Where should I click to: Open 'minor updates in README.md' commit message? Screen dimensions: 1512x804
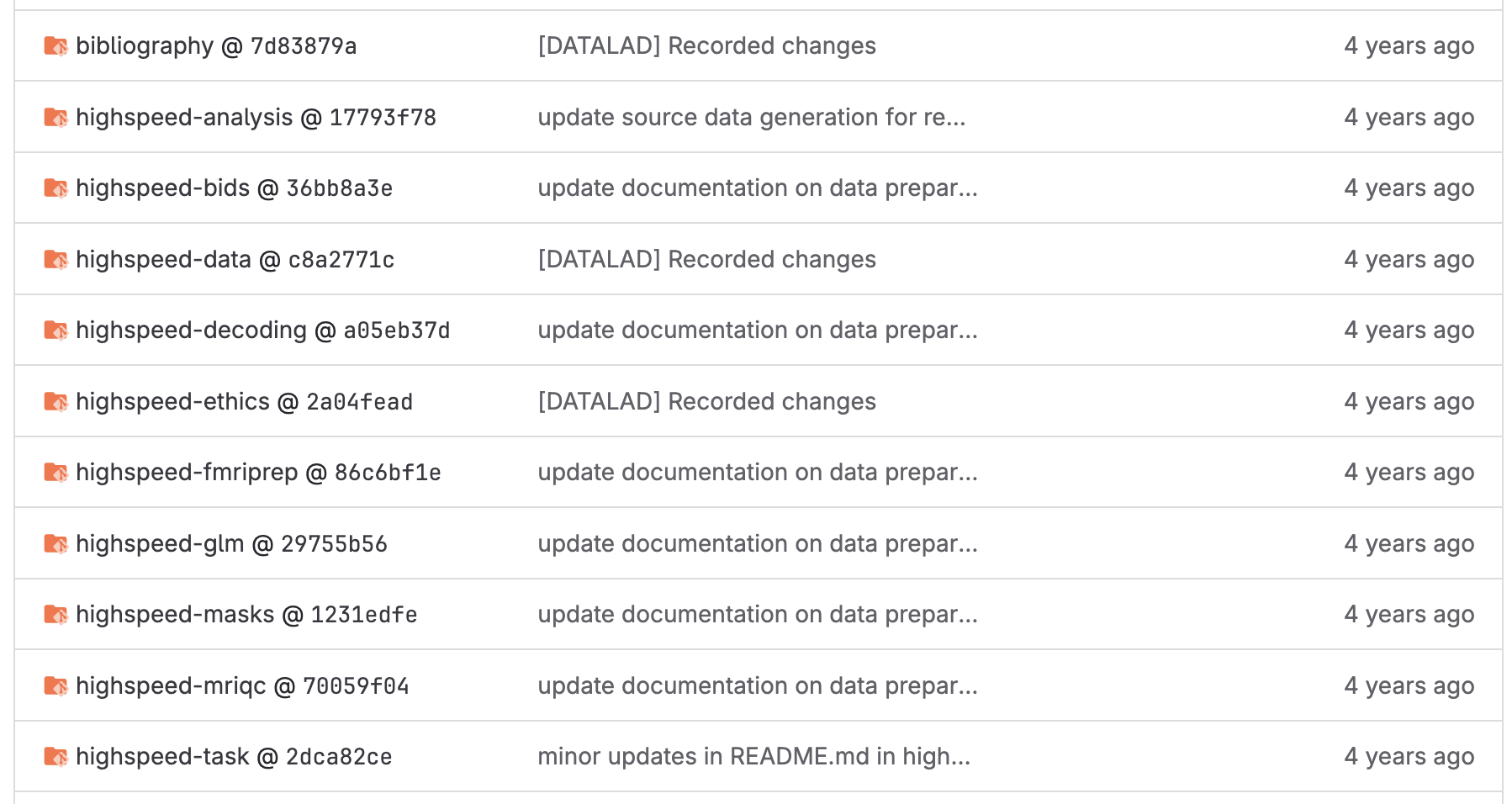(x=753, y=756)
